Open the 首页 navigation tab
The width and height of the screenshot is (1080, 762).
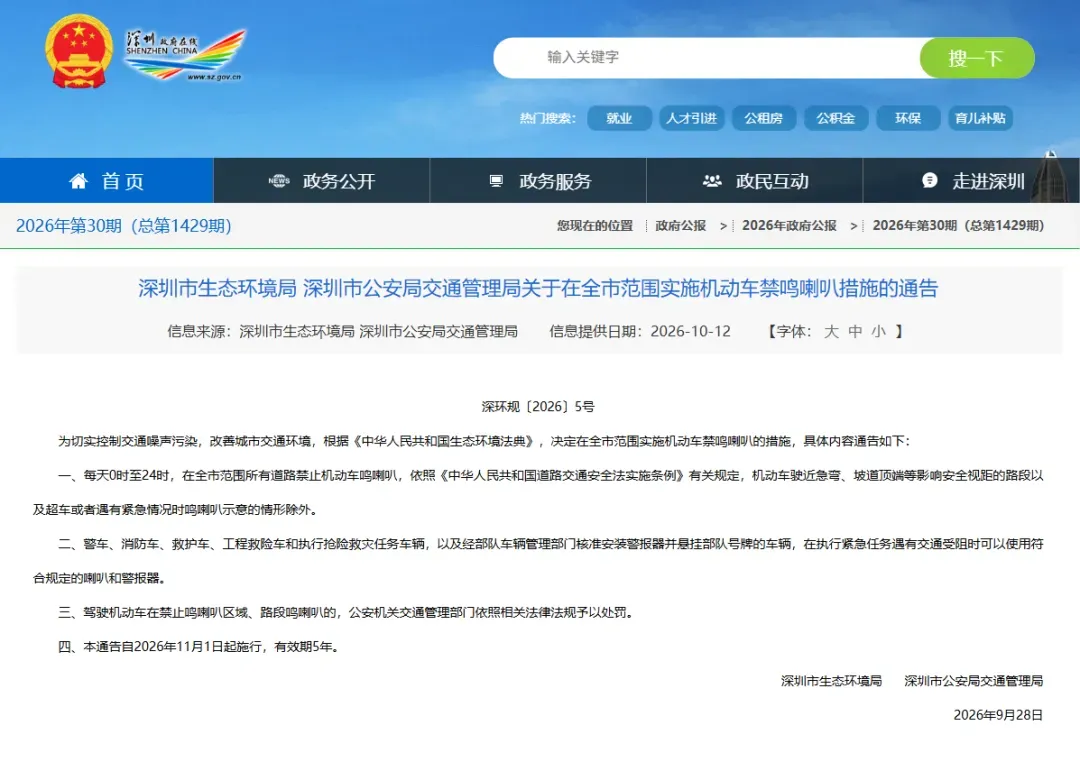[107, 181]
